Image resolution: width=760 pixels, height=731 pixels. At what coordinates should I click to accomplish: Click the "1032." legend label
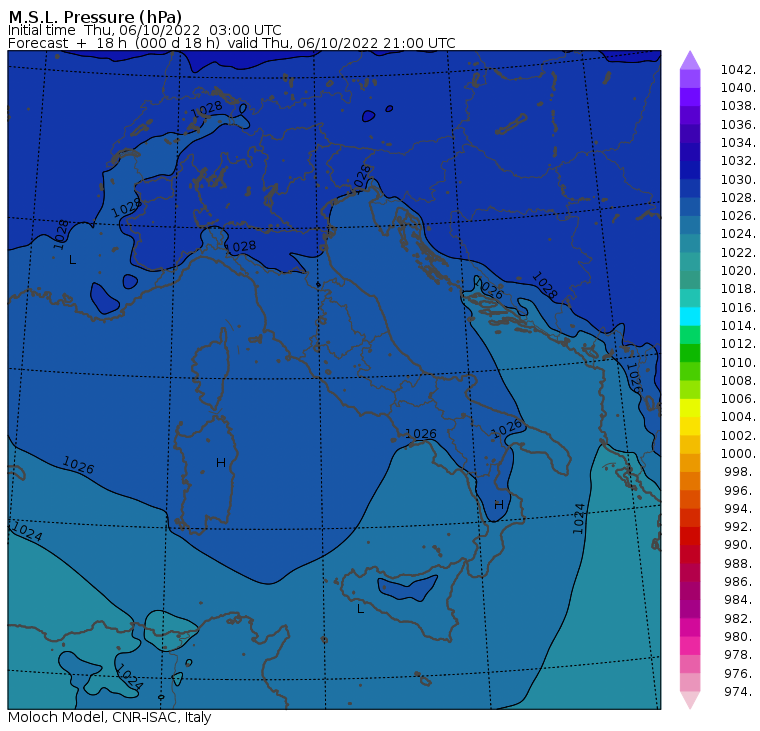[738, 161]
